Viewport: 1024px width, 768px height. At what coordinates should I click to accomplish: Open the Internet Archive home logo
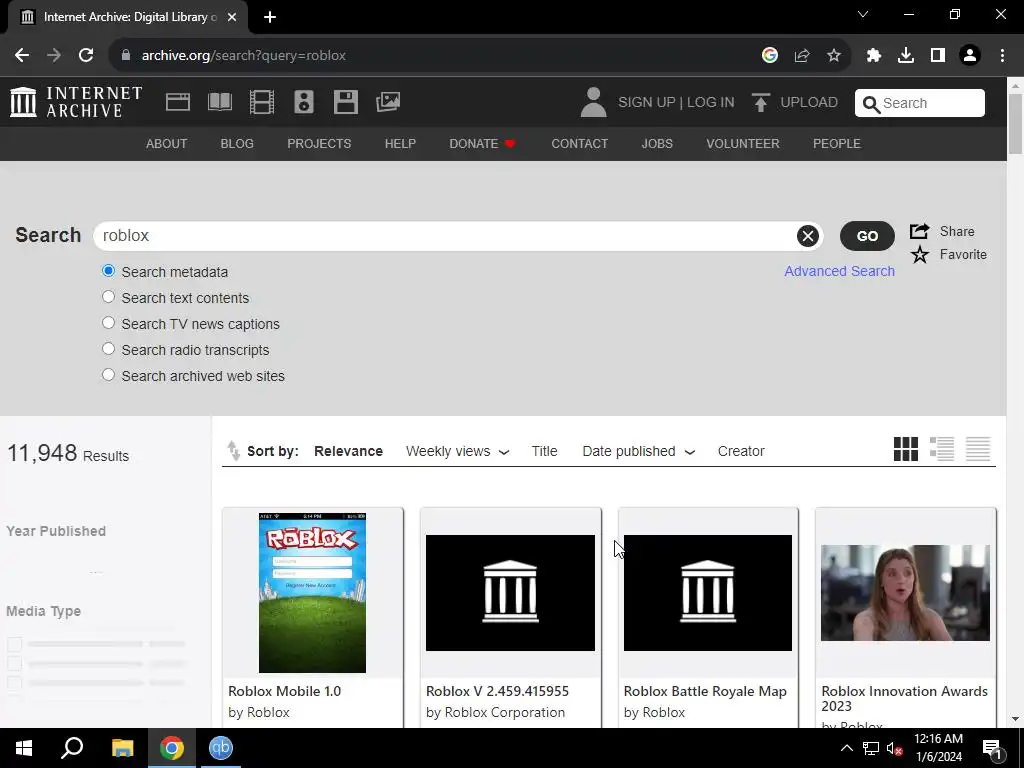76,102
